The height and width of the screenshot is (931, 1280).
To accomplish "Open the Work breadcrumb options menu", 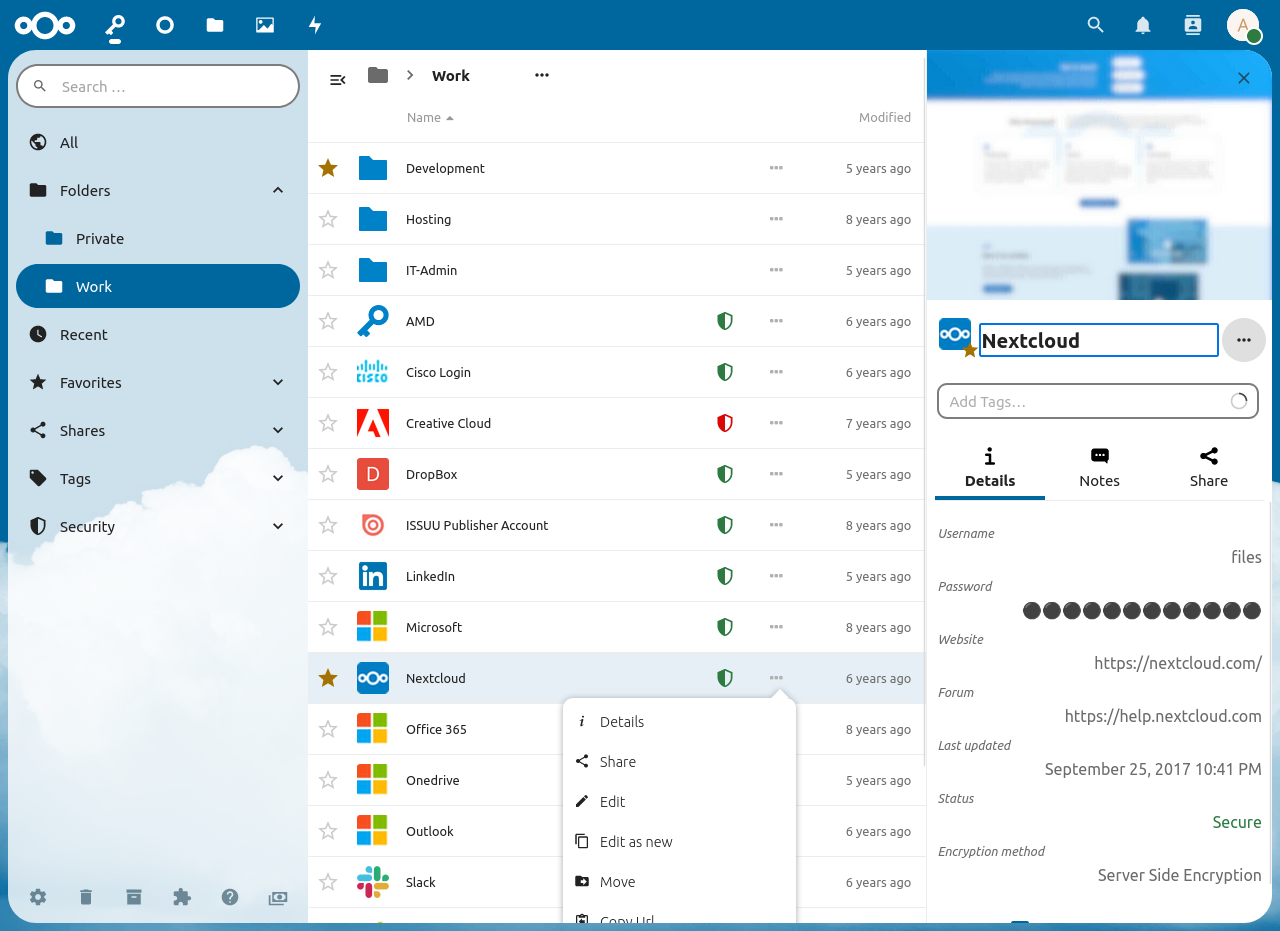I will coord(542,75).
